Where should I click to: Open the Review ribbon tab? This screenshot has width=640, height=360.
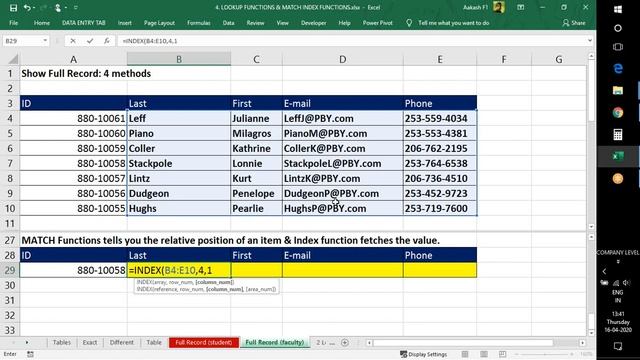click(x=255, y=23)
